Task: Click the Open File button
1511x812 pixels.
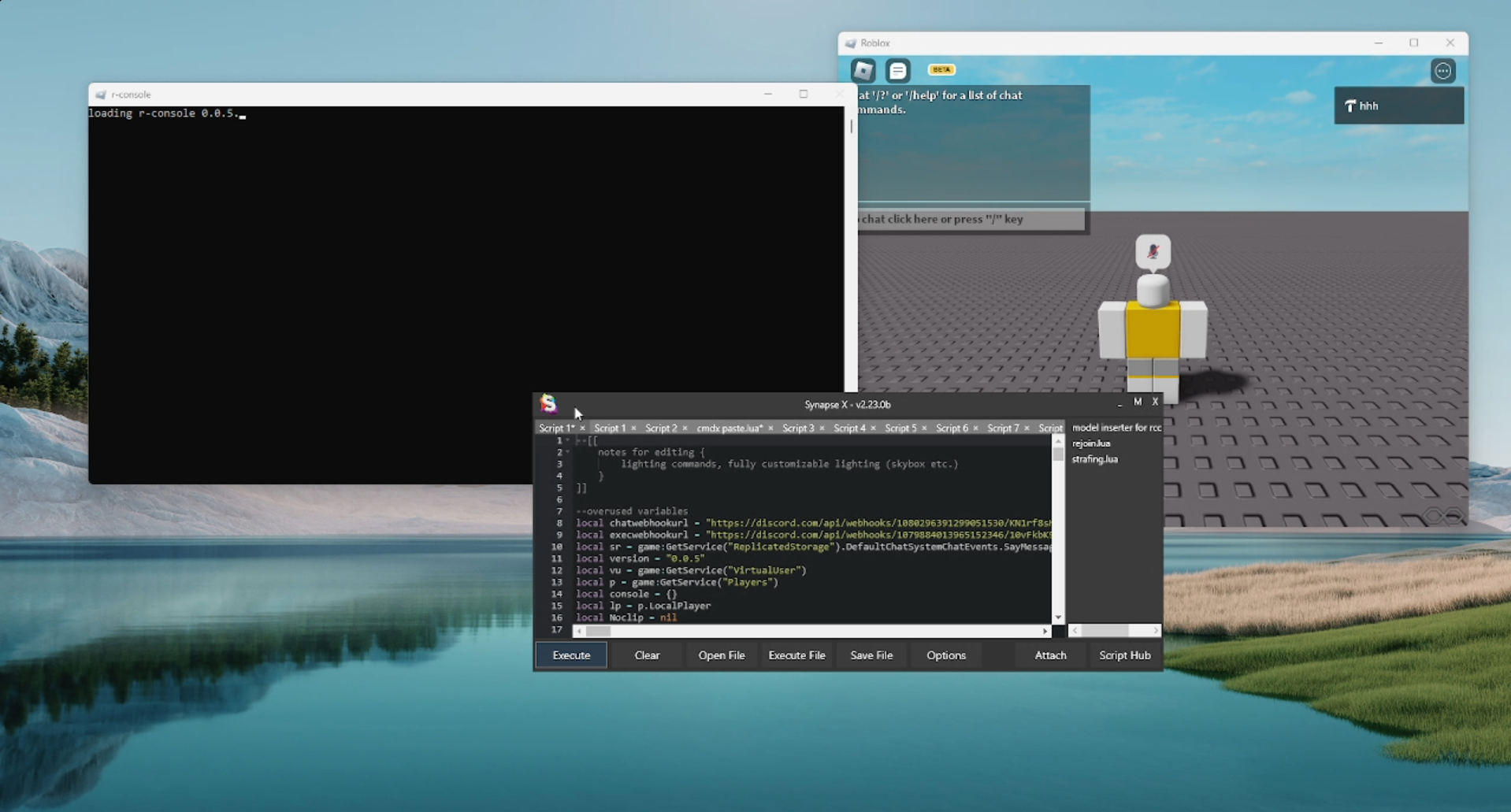Action: click(721, 655)
